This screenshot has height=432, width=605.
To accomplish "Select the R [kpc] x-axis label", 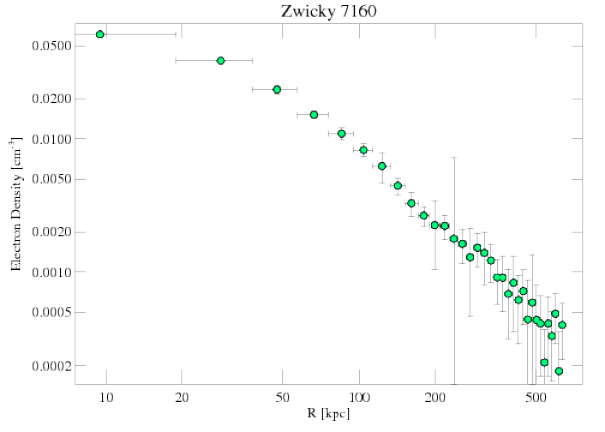I will pos(329,413).
